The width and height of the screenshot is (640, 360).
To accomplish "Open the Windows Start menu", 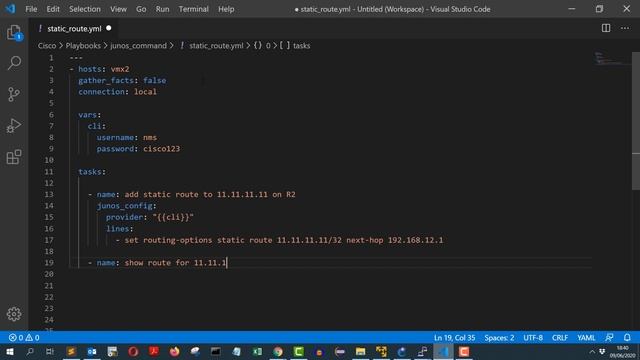I will point(9,351).
